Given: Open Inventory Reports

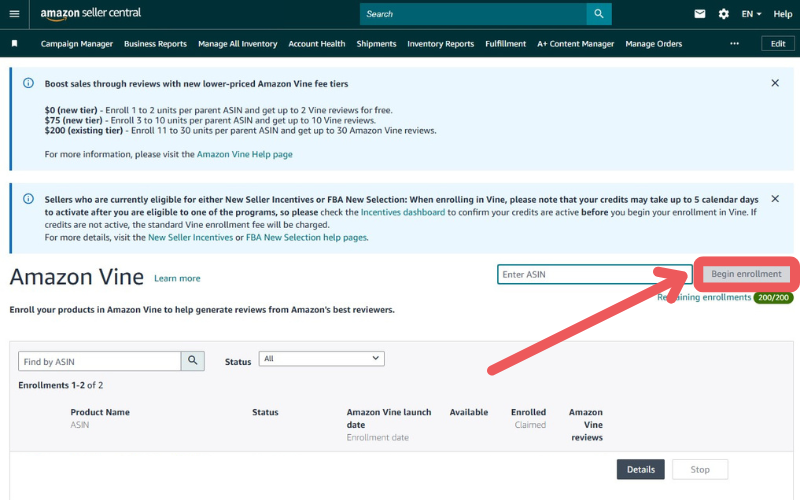Looking at the screenshot, I should coord(440,44).
